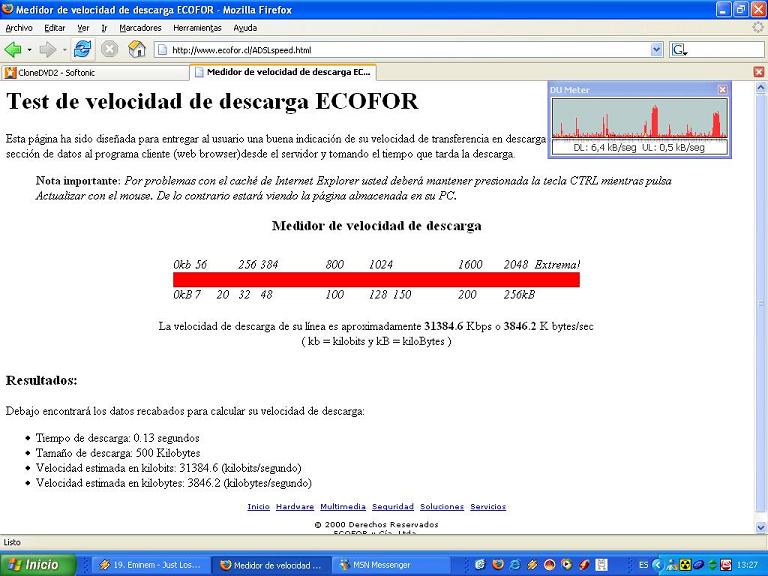Click the yellow radiation symbol tray icon
This screenshot has height=576, width=768.
(x=685, y=565)
